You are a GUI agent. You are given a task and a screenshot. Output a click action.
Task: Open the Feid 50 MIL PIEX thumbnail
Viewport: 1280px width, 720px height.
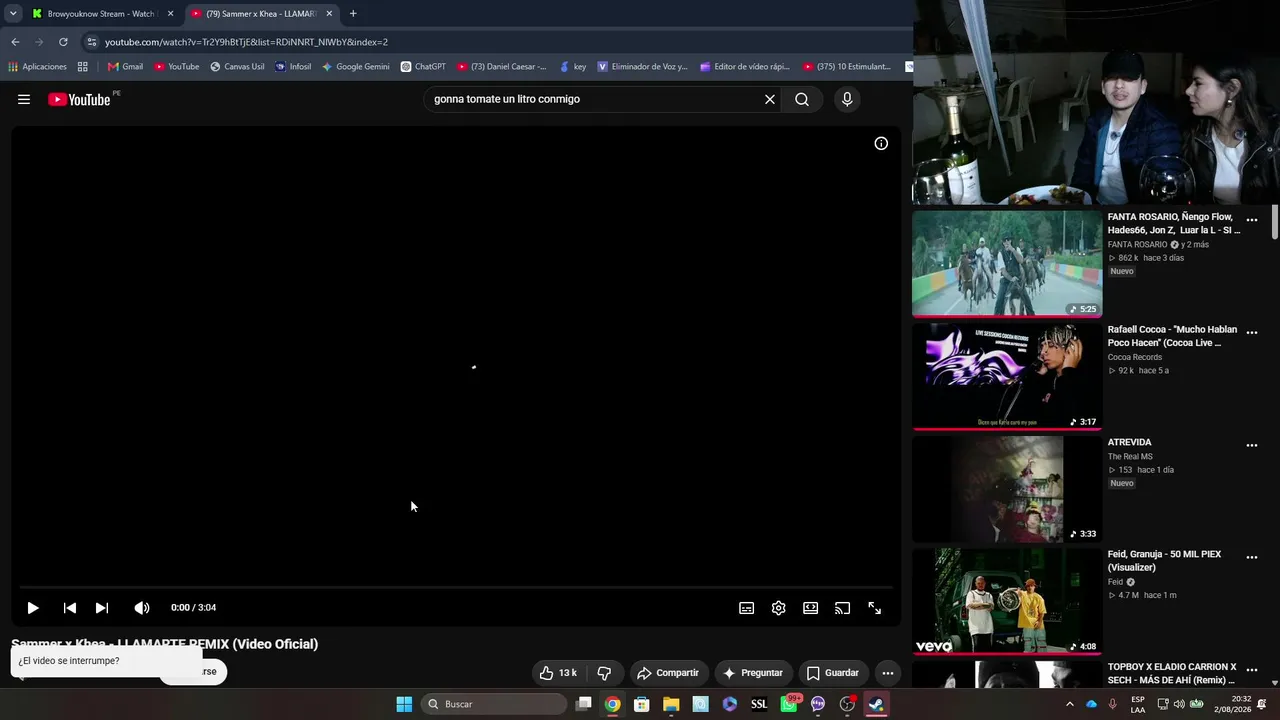(1007, 601)
